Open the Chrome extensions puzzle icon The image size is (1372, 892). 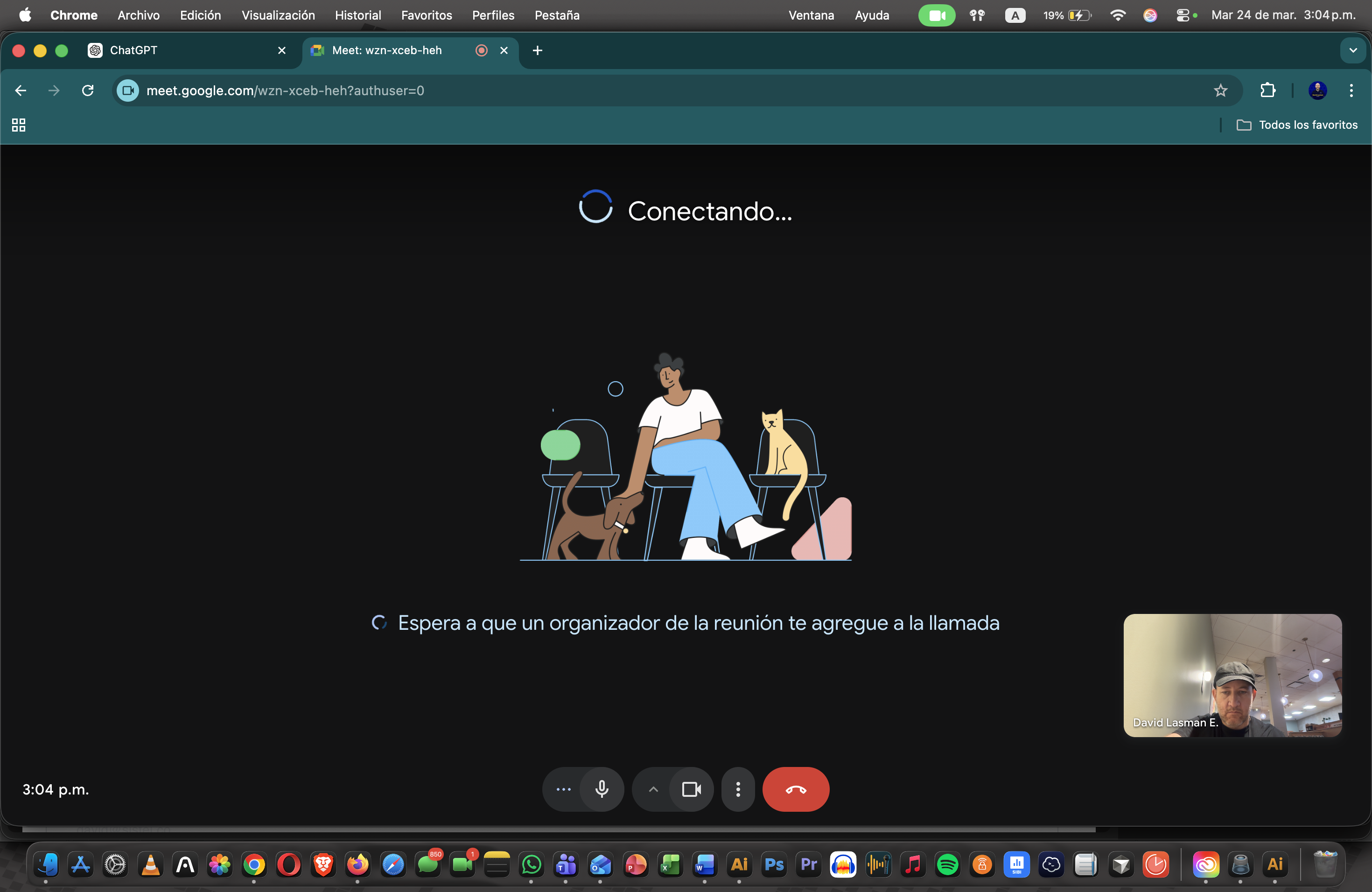pos(1267,91)
